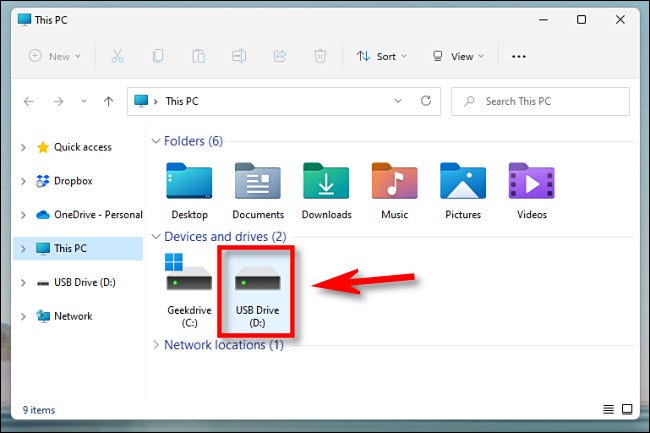650x433 pixels.
Task: Select USB Drive (D:) in sidebar
Action: (x=76, y=283)
